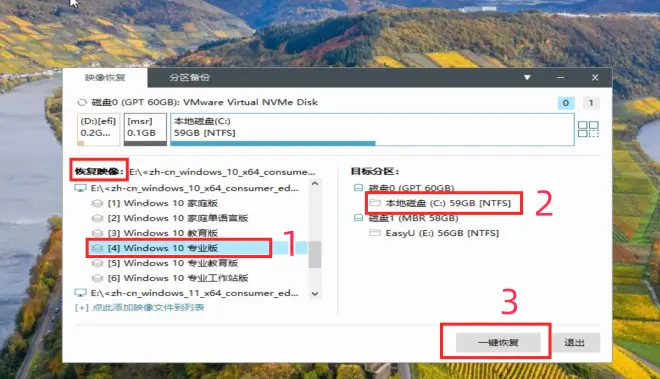
Task: Click the image list scroll up arrow
Action: 315,184
